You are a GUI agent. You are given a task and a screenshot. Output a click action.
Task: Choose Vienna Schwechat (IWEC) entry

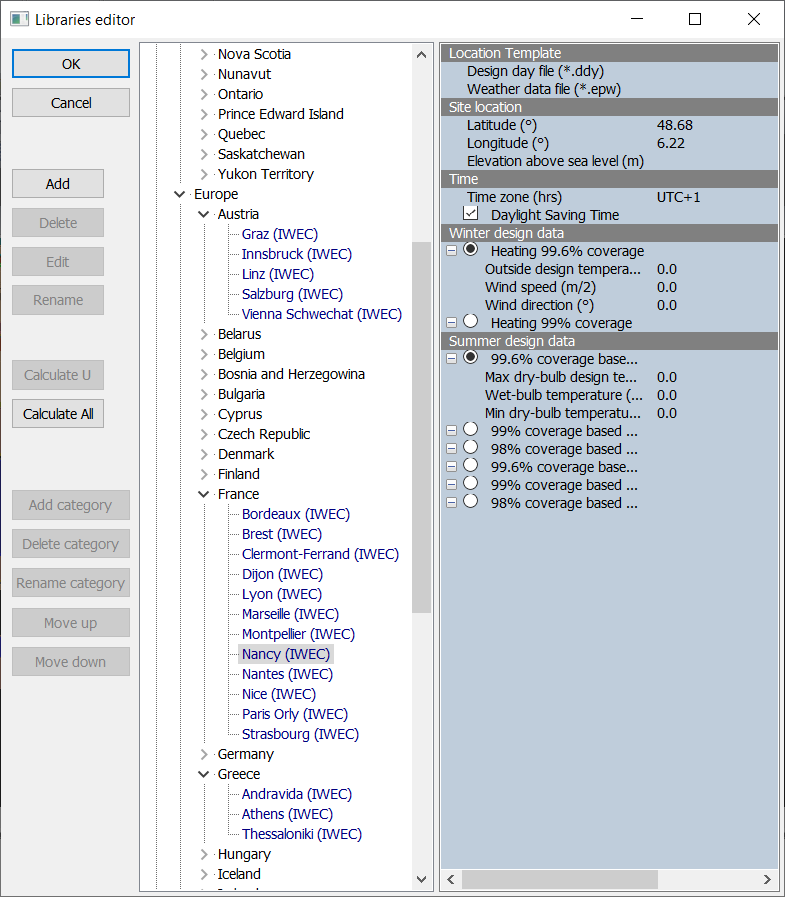tap(321, 314)
